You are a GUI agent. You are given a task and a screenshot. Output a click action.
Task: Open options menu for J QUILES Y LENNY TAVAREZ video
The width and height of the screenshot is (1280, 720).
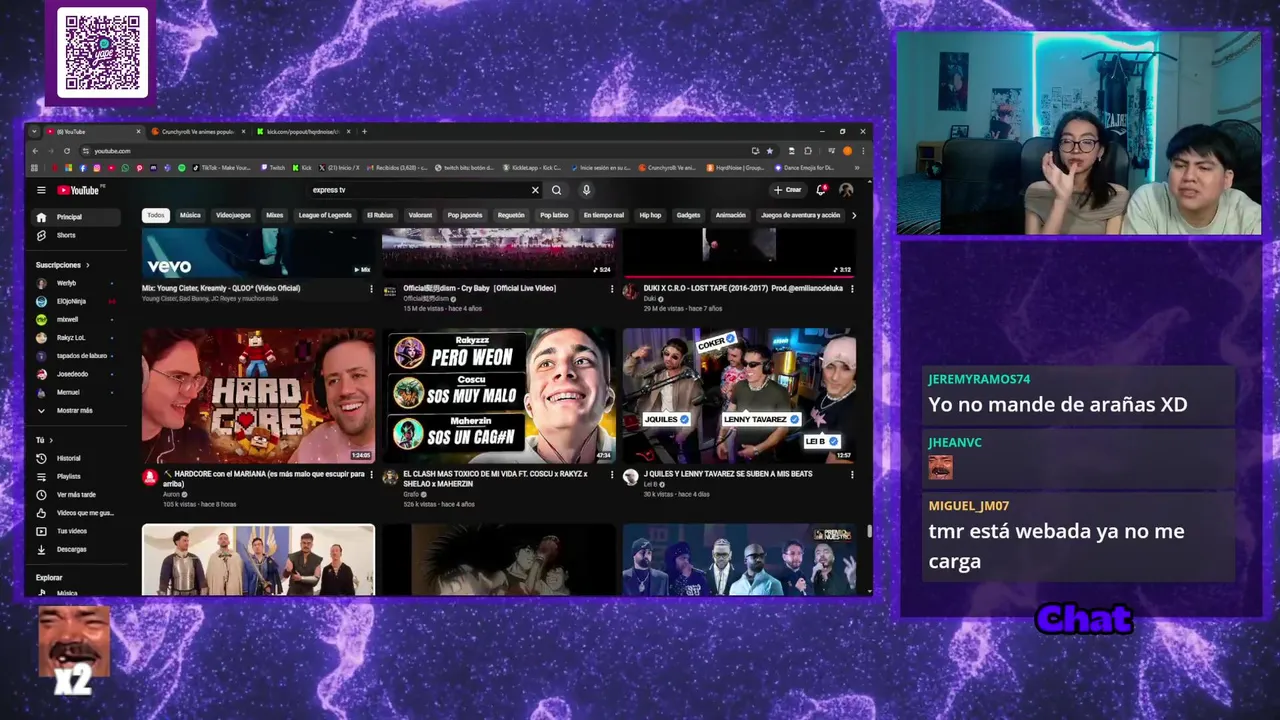(852, 475)
